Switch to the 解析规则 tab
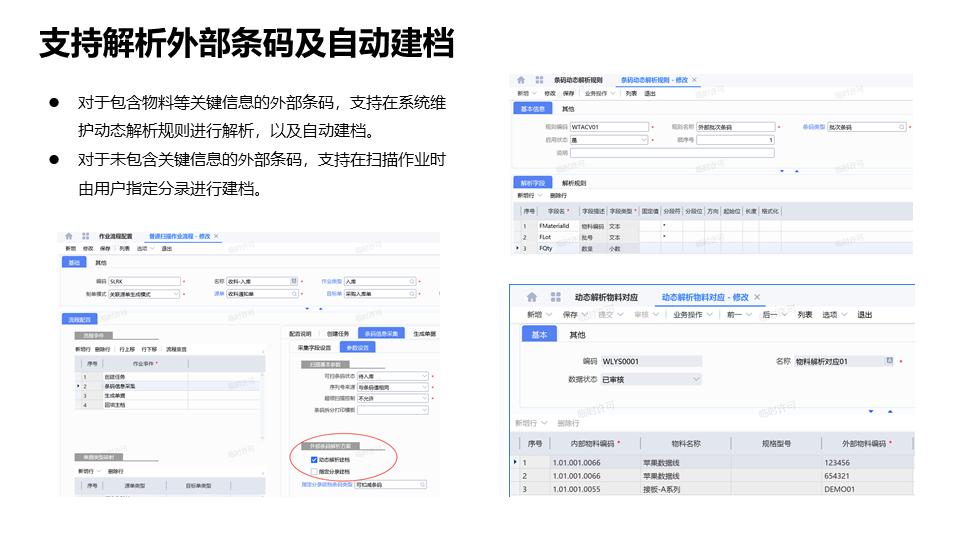Image resolution: width=960 pixels, height=540 pixels. pyautogui.click(x=574, y=183)
